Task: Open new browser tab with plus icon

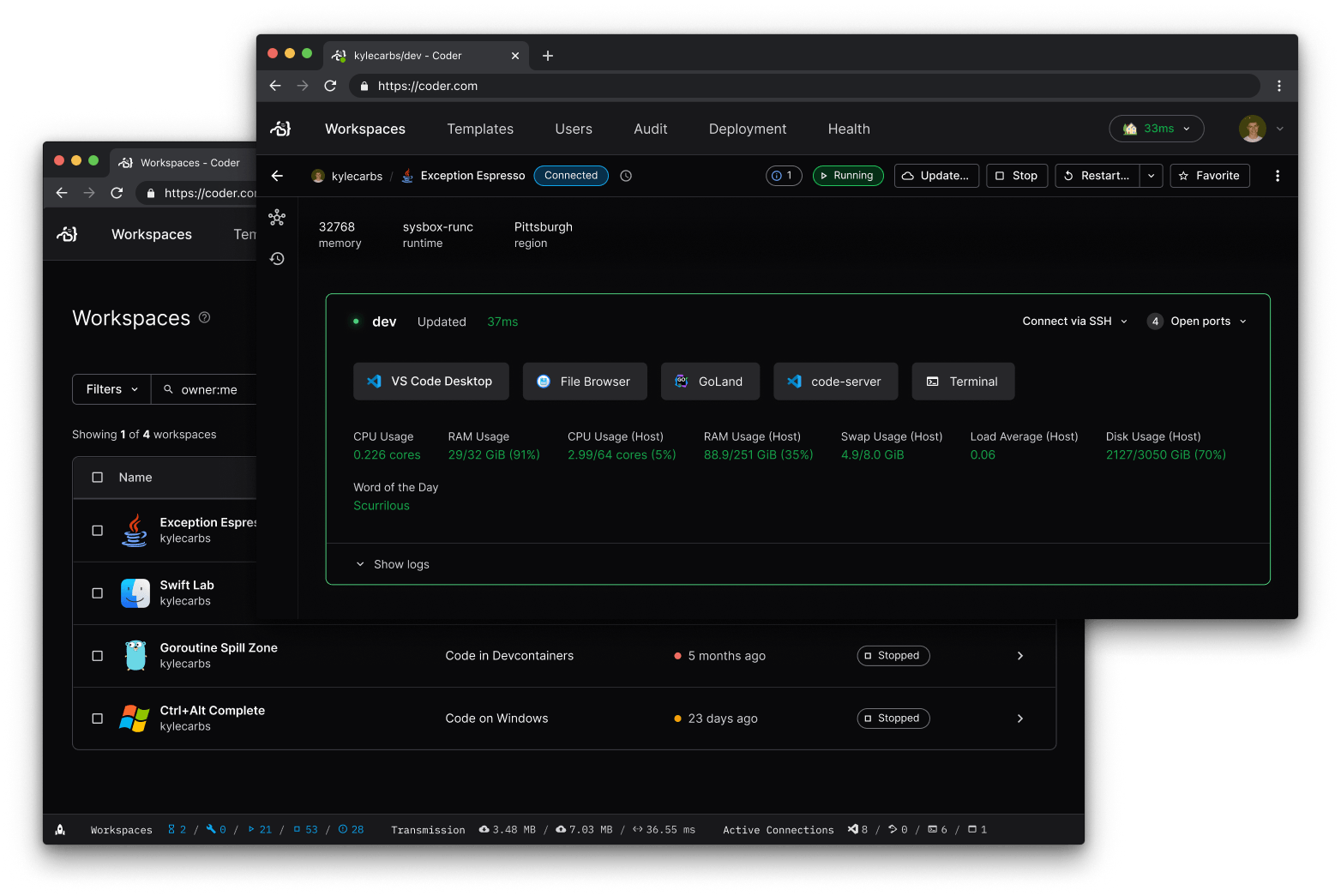Action: 548,56
